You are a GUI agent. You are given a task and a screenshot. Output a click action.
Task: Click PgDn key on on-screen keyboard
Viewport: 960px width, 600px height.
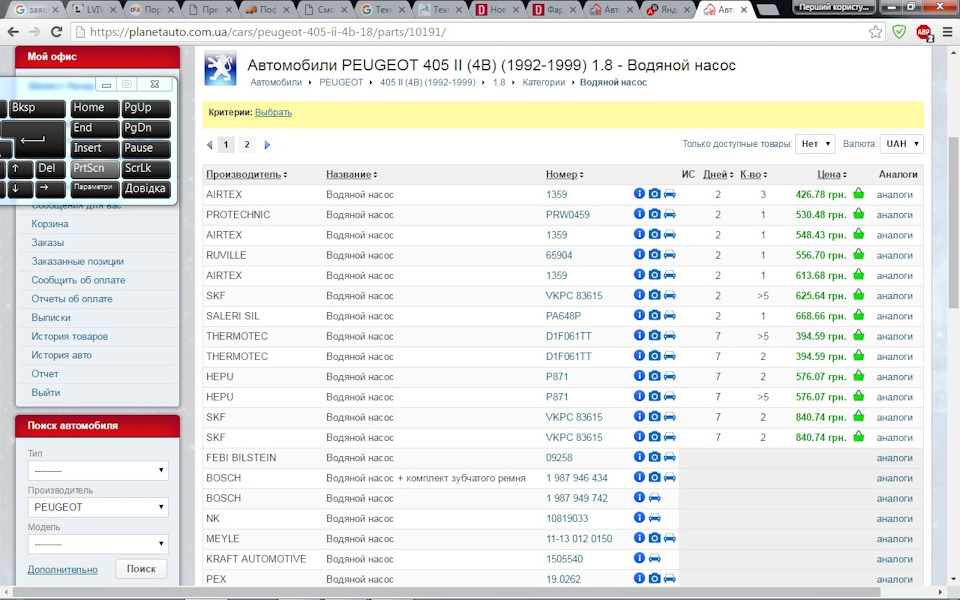[146, 128]
